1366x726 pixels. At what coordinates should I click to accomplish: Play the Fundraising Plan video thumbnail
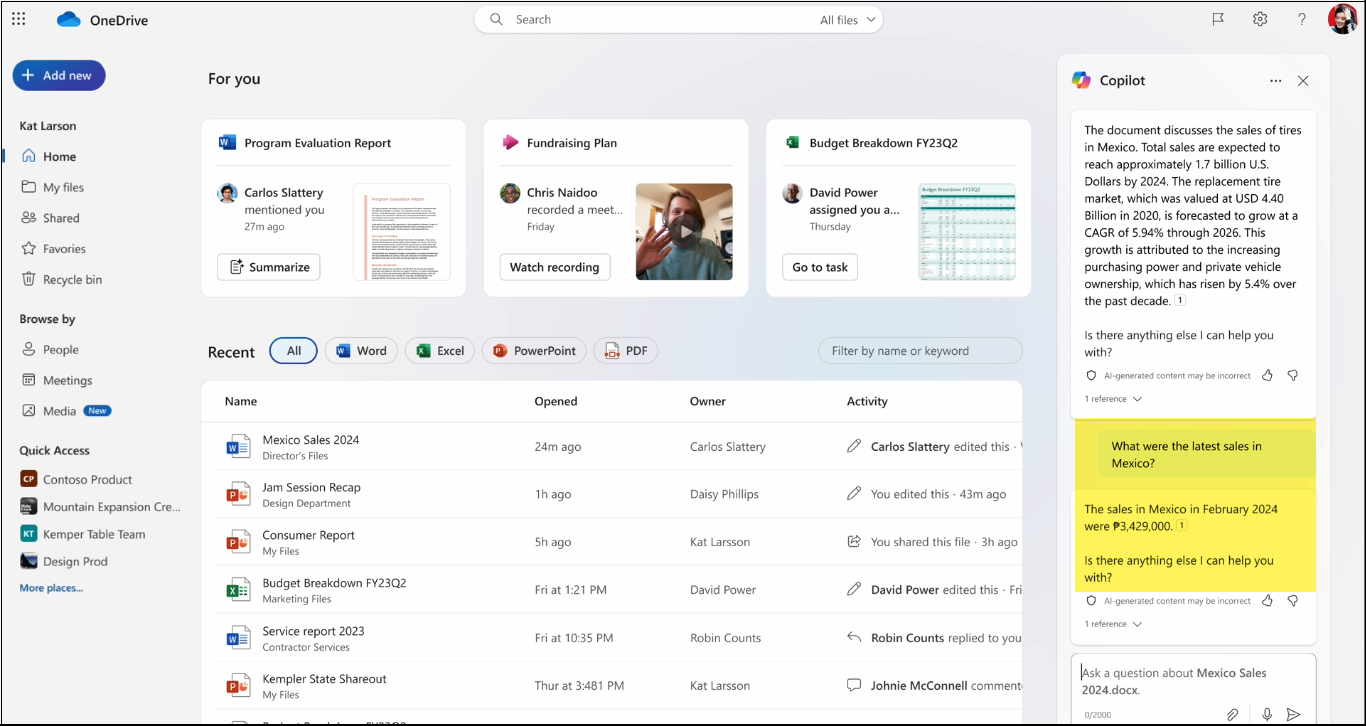(684, 232)
